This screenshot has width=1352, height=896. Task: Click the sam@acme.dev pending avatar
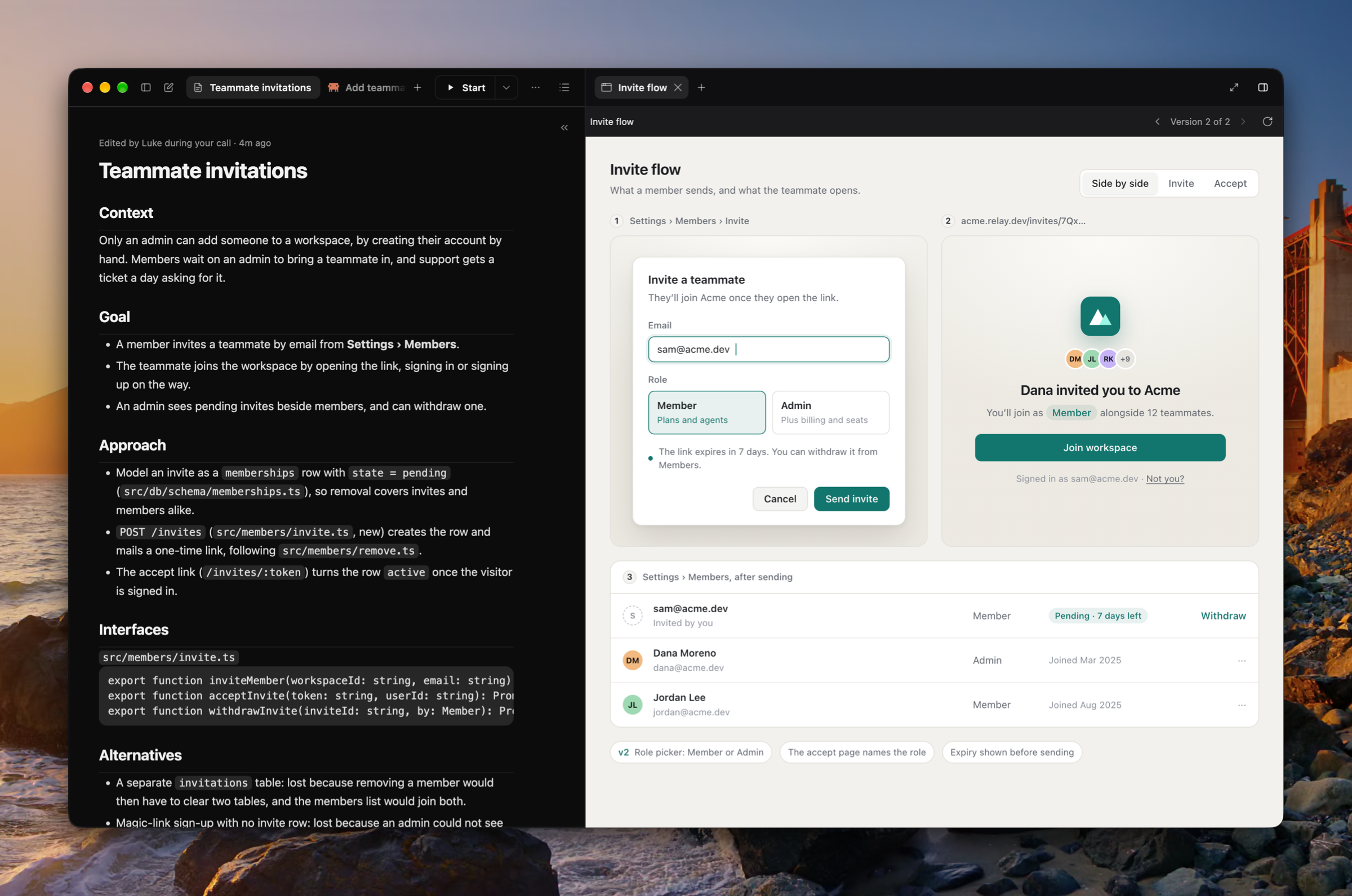point(632,616)
